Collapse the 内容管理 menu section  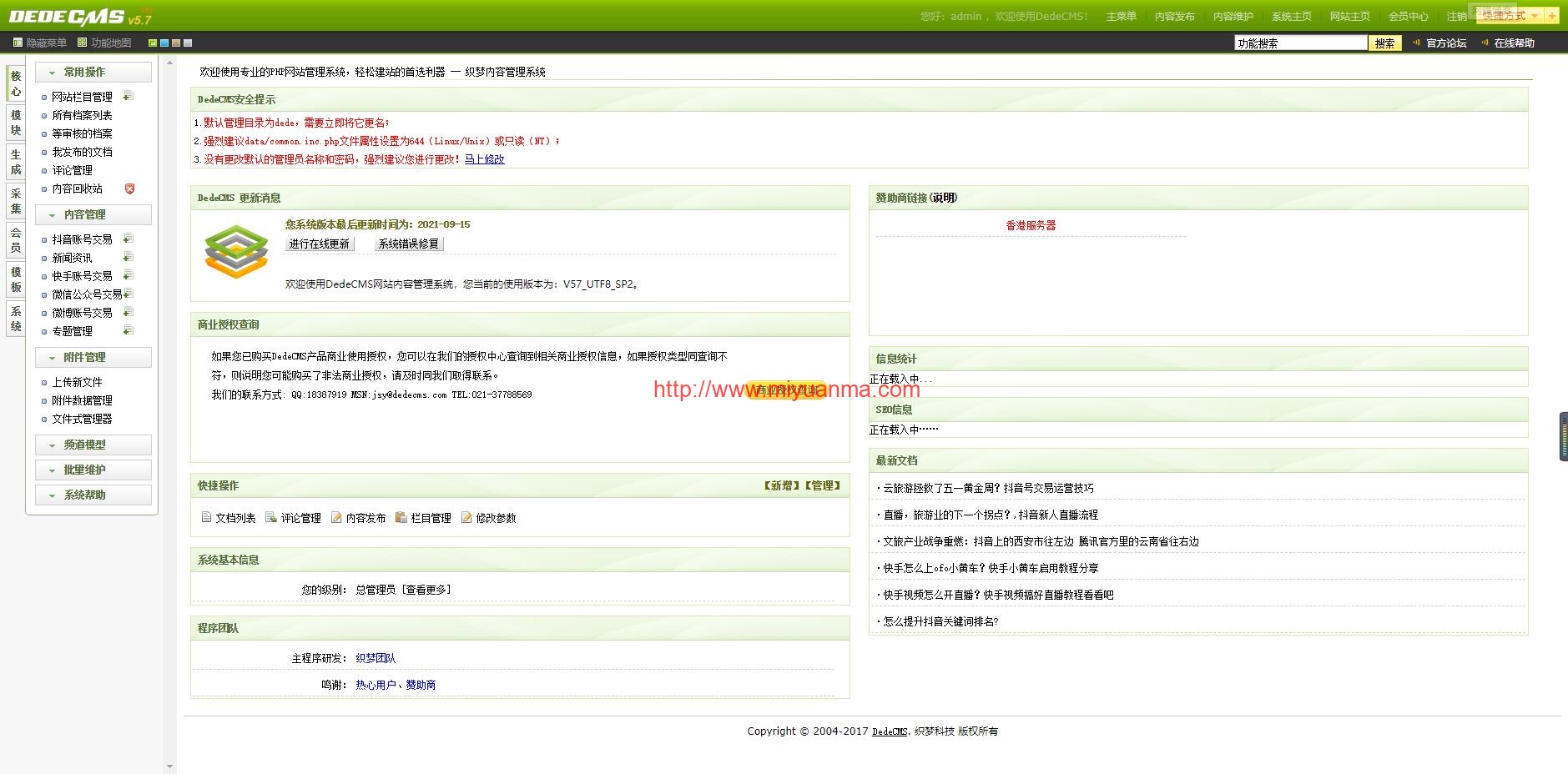(x=93, y=214)
